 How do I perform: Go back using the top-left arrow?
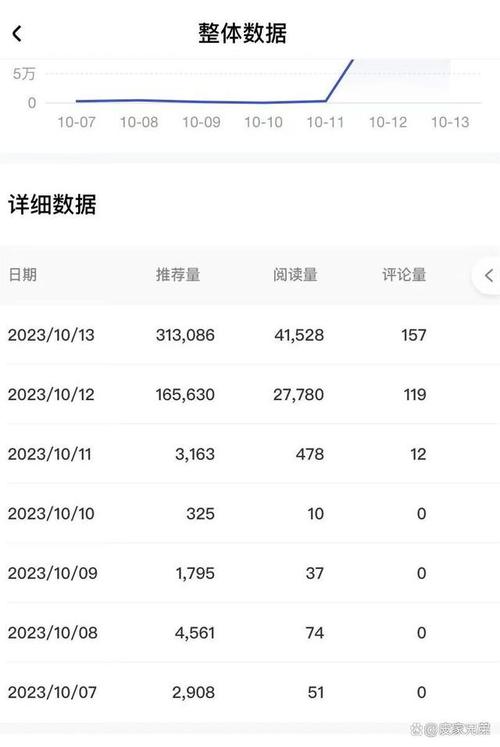click(x=17, y=34)
